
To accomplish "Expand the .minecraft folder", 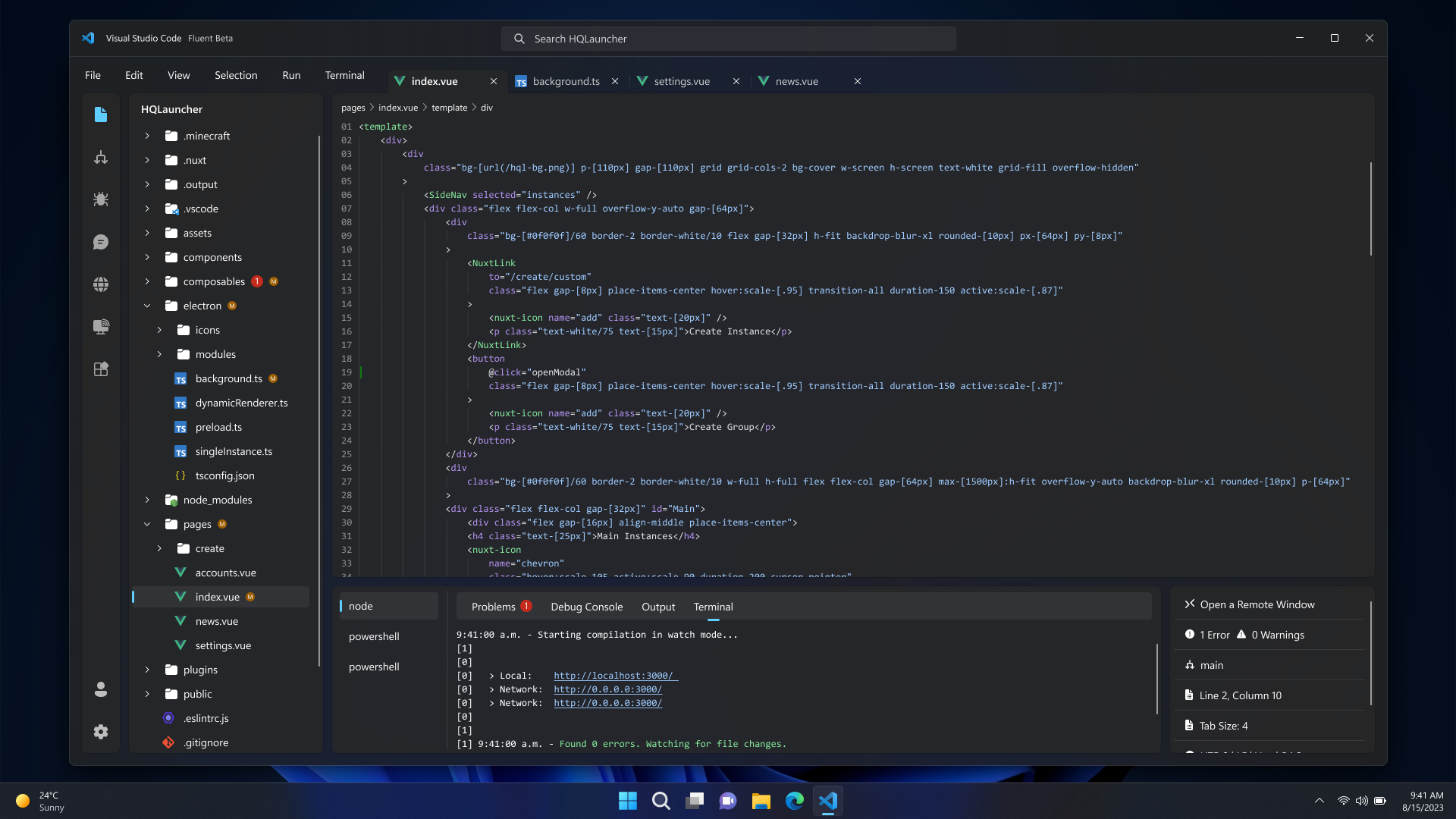I will tap(147, 136).
